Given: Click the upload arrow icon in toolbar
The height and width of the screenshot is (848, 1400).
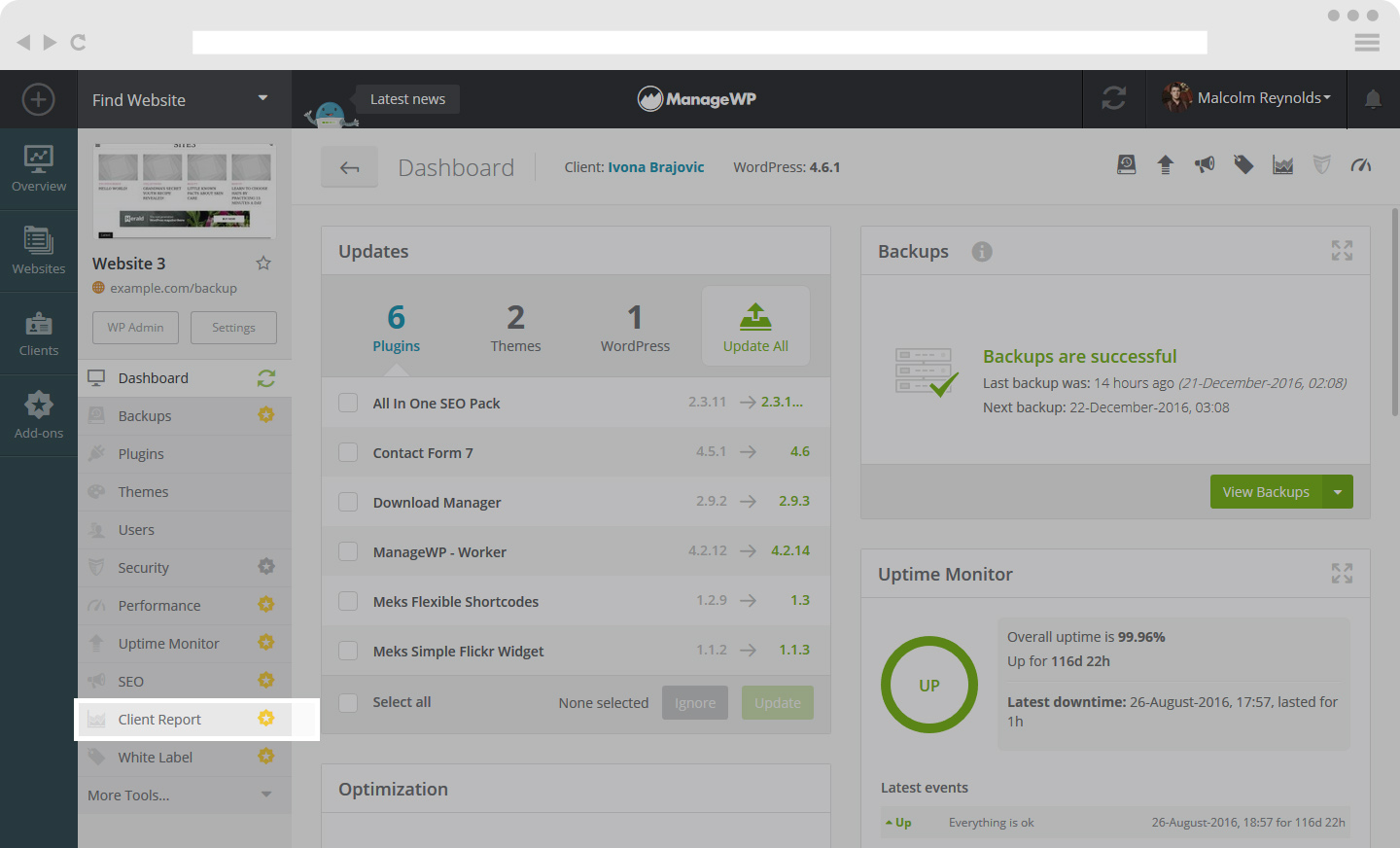Looking at the screenshot, I should 1166,164.
